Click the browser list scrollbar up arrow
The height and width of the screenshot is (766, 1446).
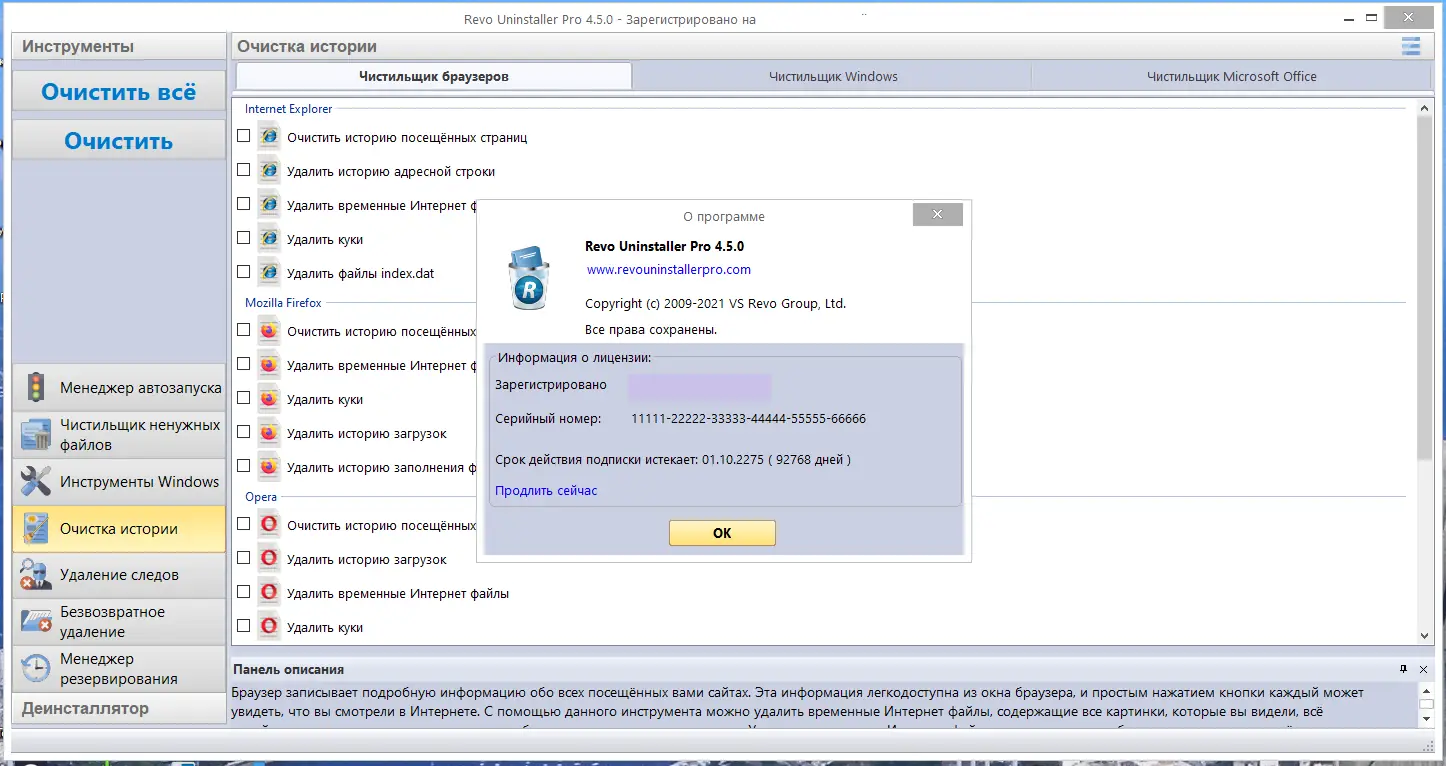(1425, 107)
